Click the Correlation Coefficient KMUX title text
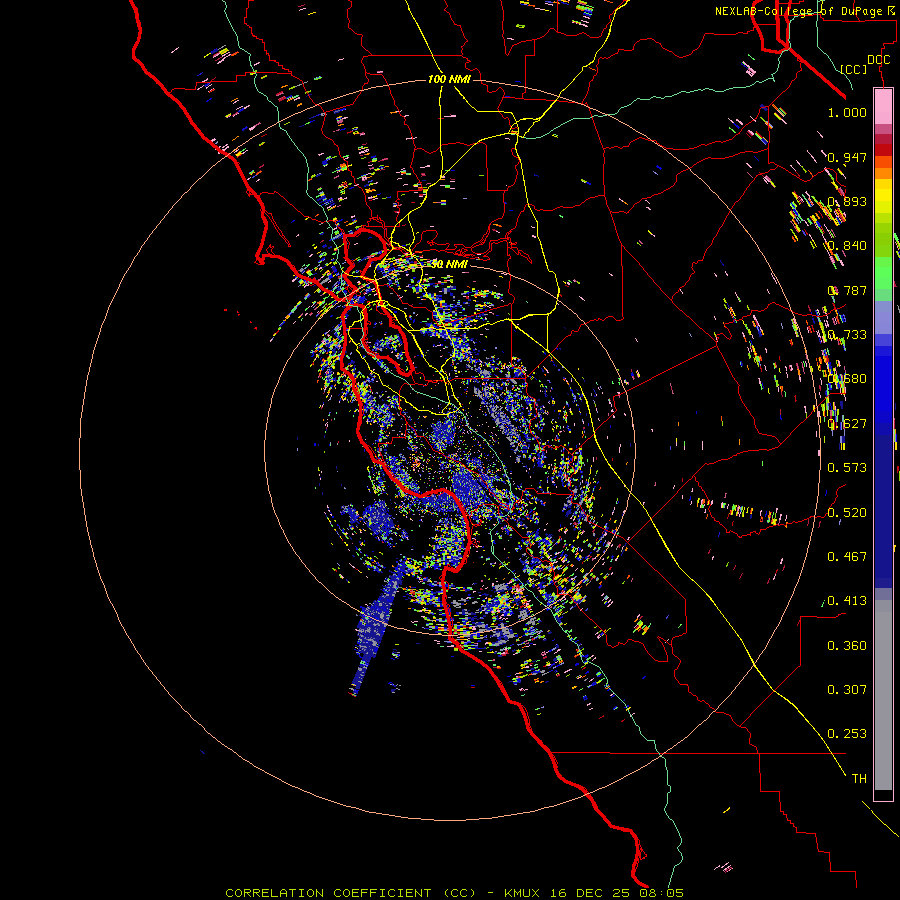This screenshot has width=900, height=900. pos(454,893)
